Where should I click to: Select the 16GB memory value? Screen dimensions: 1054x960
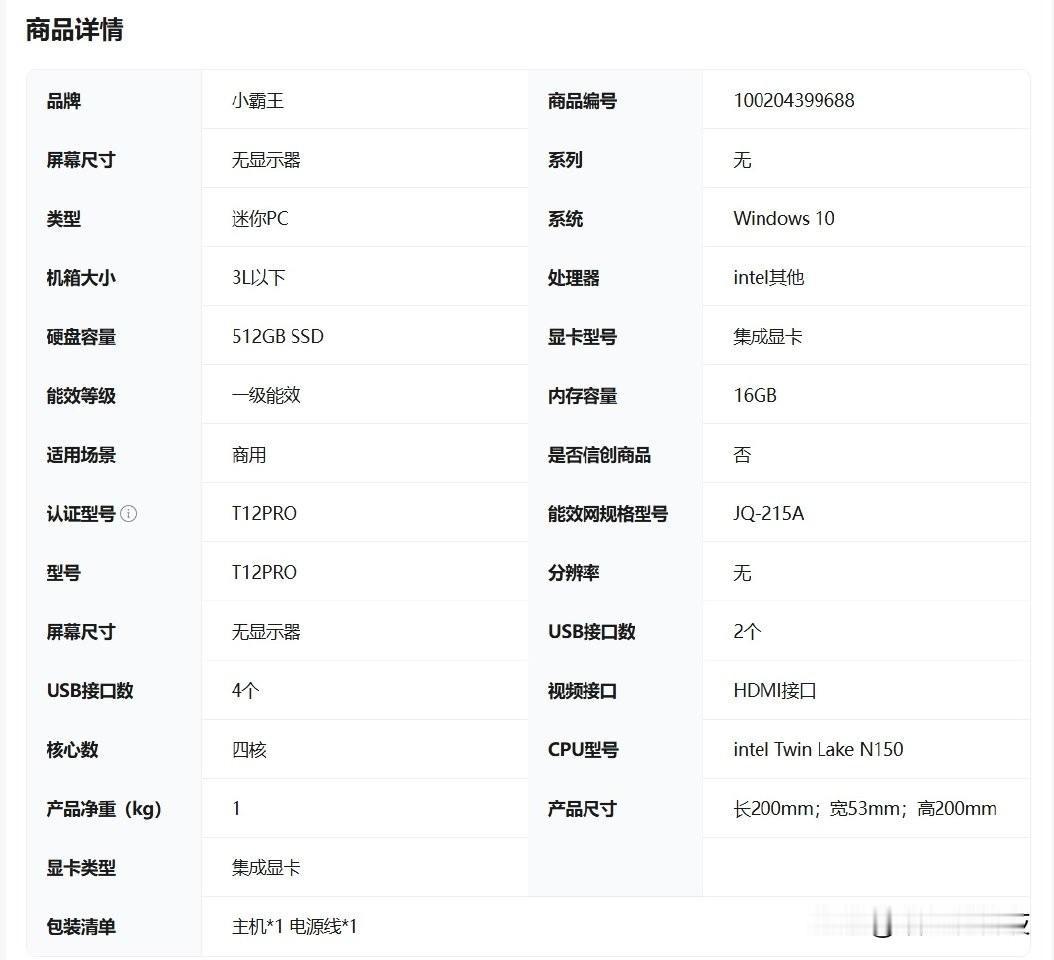(755, 395)
